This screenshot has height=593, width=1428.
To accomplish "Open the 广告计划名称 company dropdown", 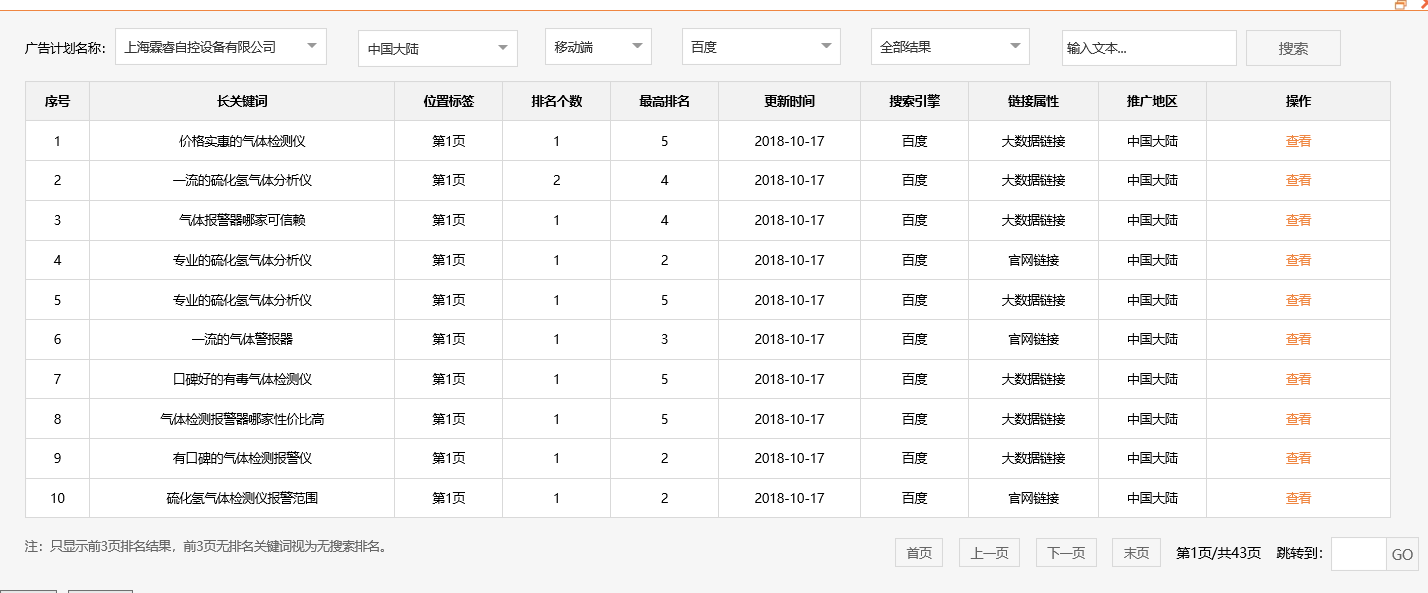I will click(220, 46).
